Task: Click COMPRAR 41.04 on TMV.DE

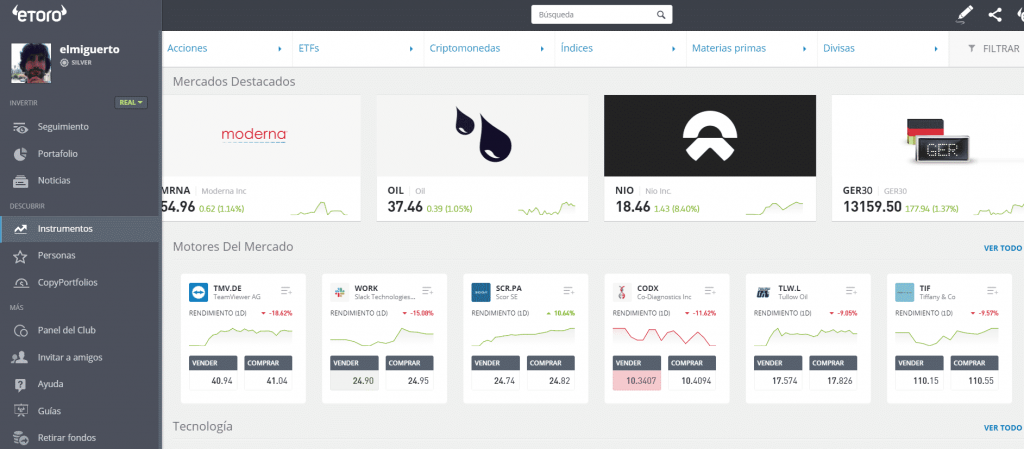Action: pyautogui.click(x=268, y=373)
